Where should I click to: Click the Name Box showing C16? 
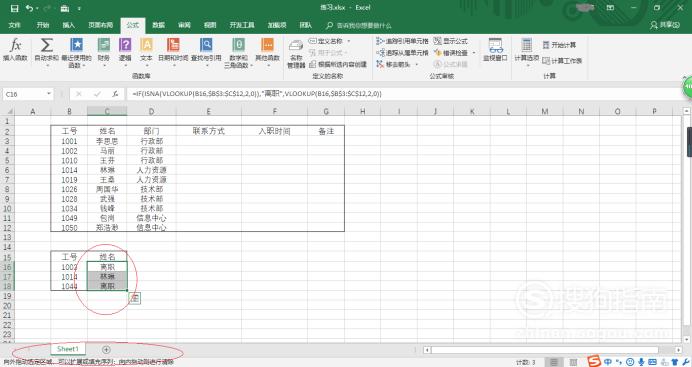tap(24, 94)
